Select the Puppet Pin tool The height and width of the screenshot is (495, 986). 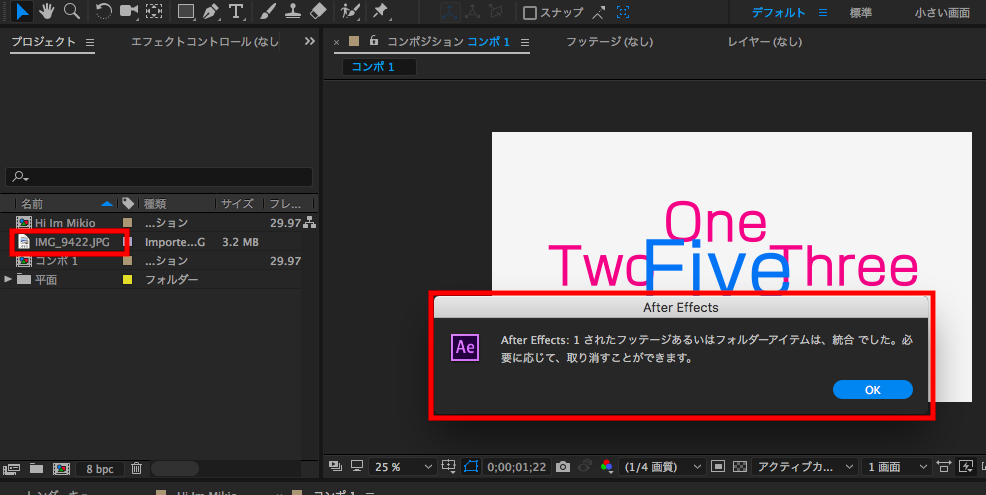pos(380,11)
